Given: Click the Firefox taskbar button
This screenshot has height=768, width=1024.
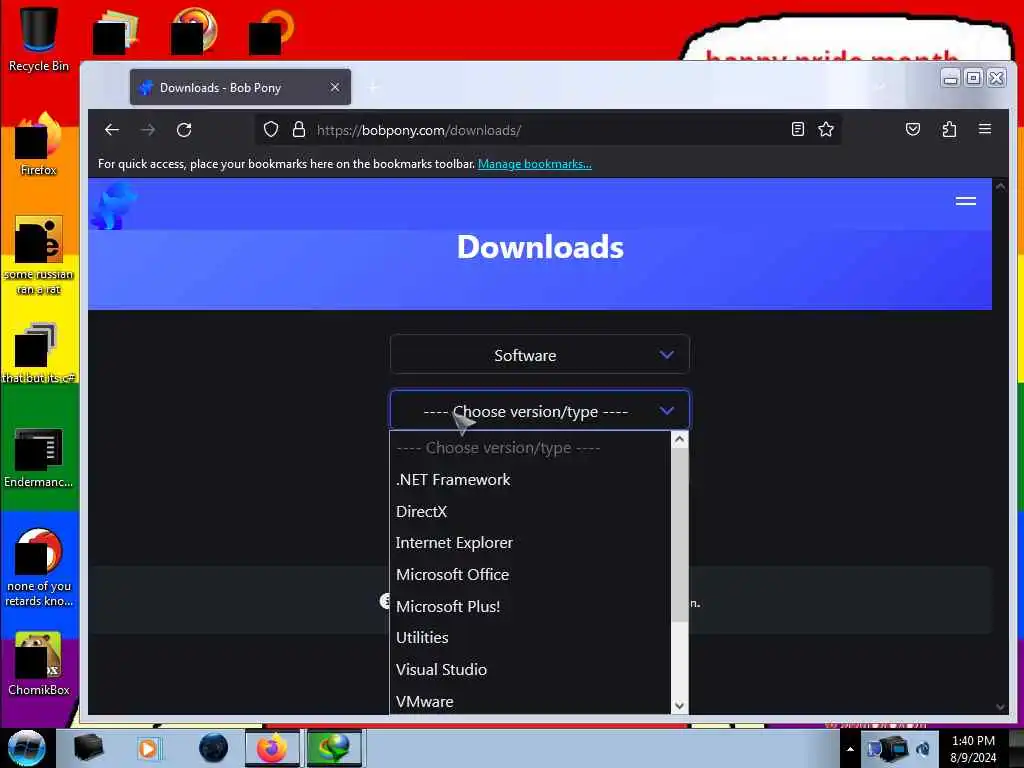Looking at the screenshot, I should (272, 748).
